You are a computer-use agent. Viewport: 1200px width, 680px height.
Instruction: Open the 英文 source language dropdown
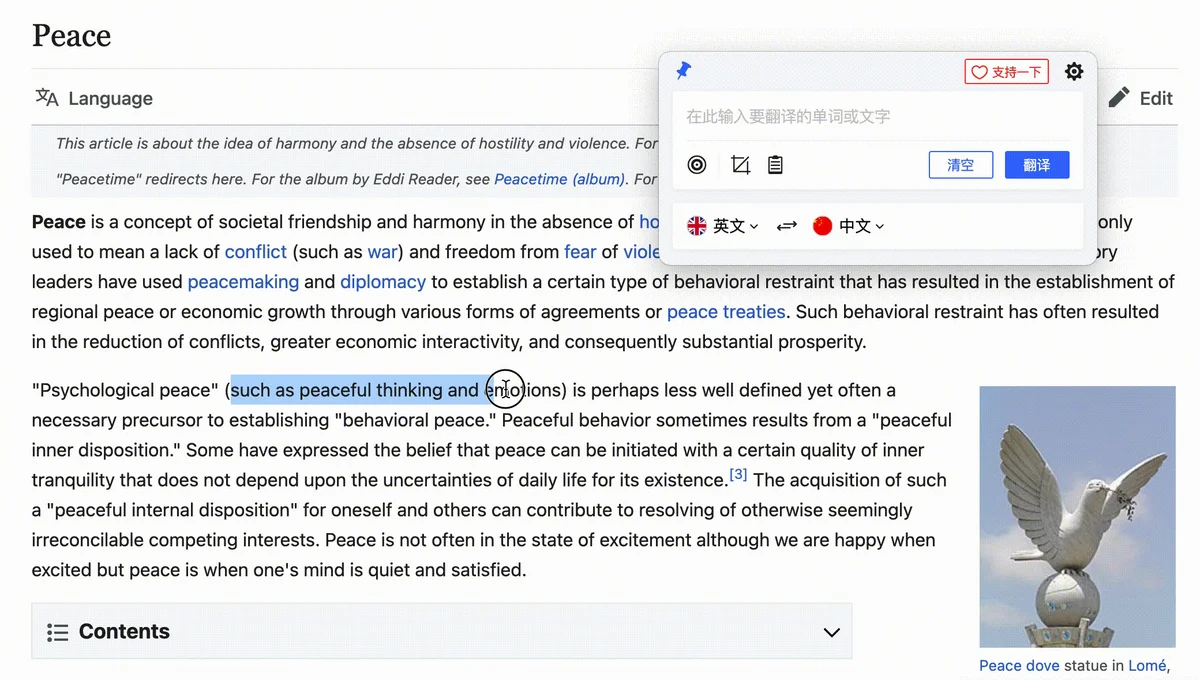(723, 226)
